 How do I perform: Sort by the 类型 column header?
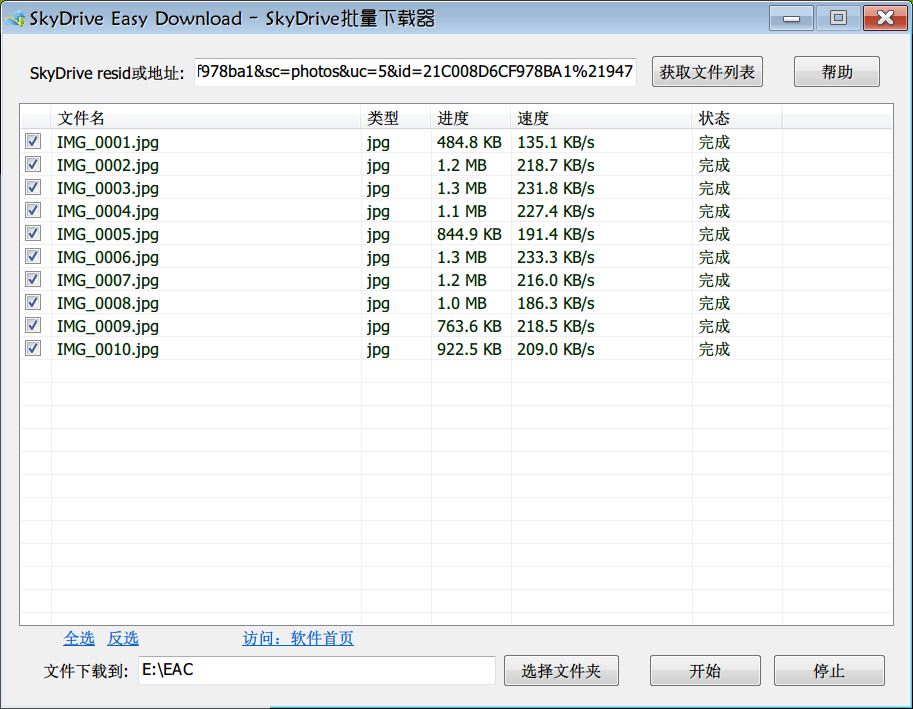pos(396,118)
